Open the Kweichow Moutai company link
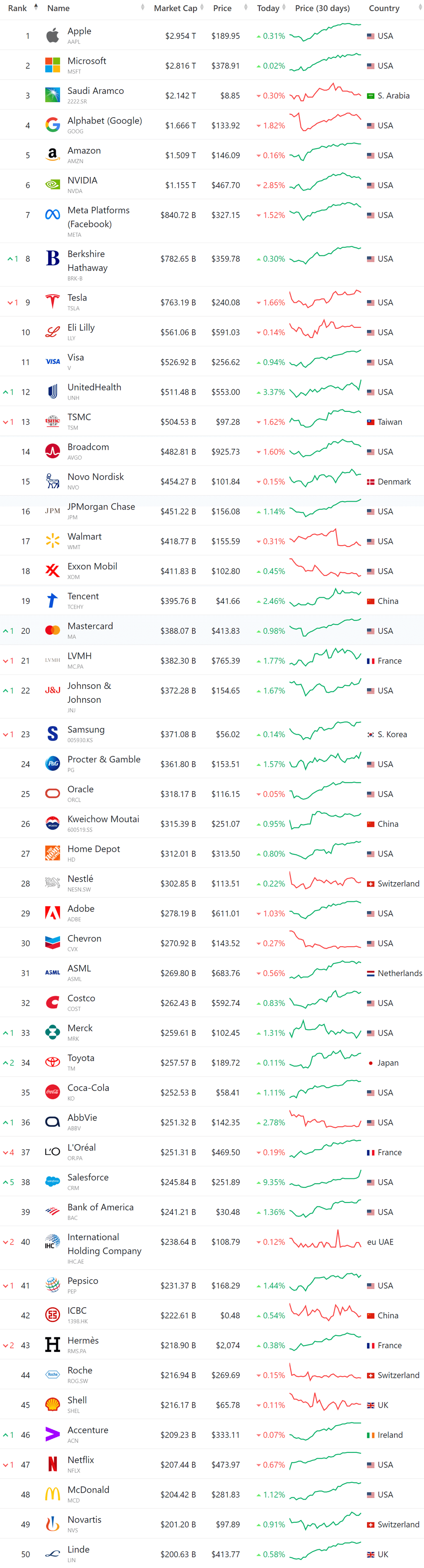The height and width of the screenshot is (1568, 424). click(x=103, y=819)
